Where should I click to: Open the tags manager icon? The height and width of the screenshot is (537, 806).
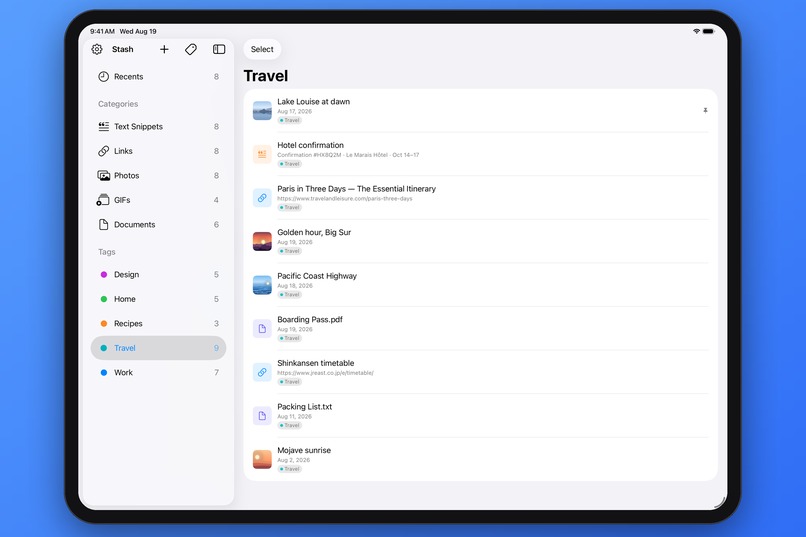coord(191,49)
